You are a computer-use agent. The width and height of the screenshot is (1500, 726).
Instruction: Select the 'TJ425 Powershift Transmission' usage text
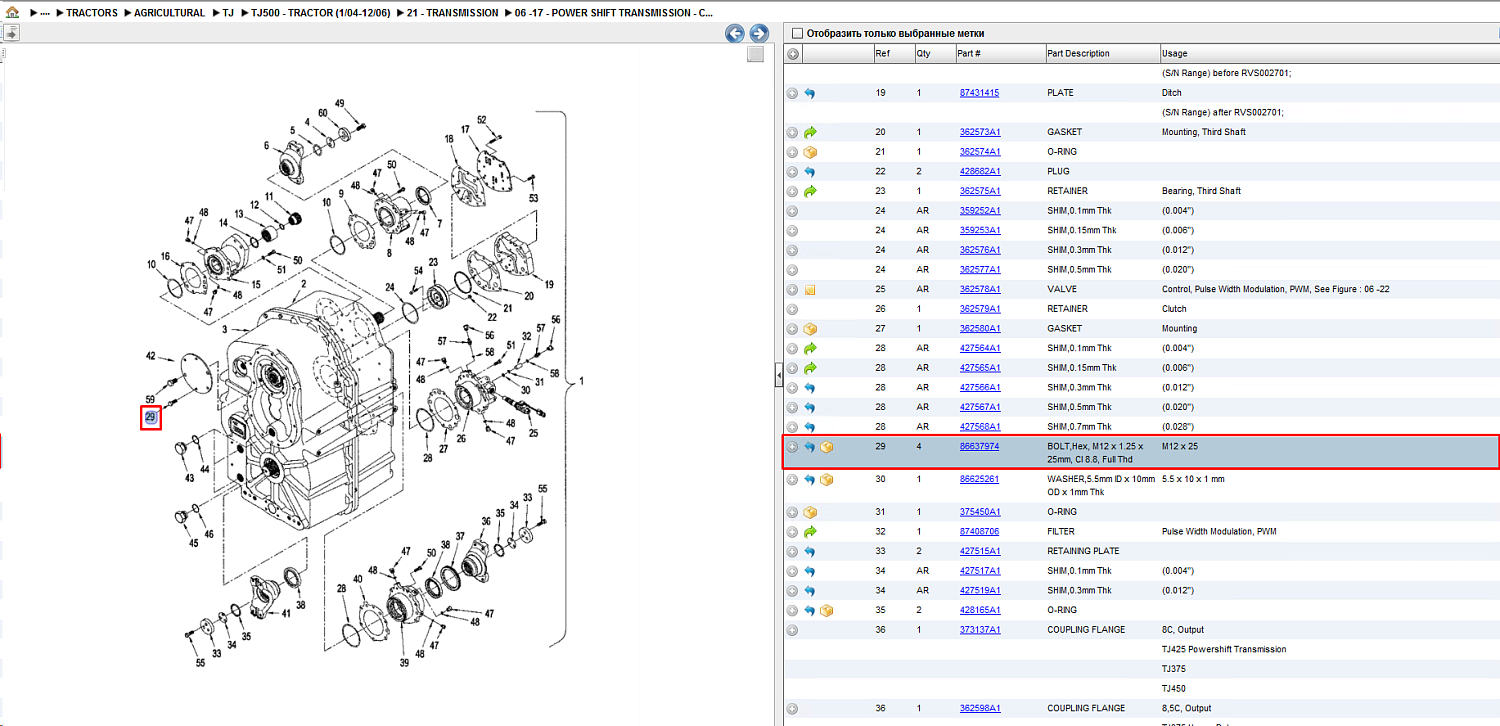tap(1224, 650)
